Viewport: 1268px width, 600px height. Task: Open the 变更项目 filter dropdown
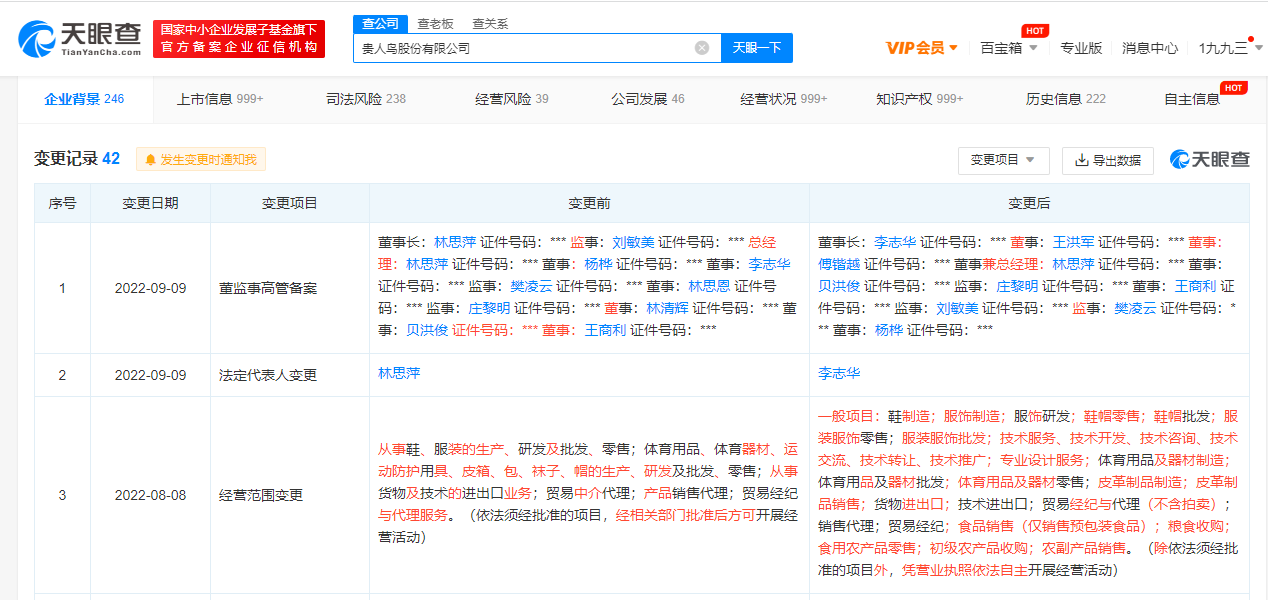point(1003,160)
